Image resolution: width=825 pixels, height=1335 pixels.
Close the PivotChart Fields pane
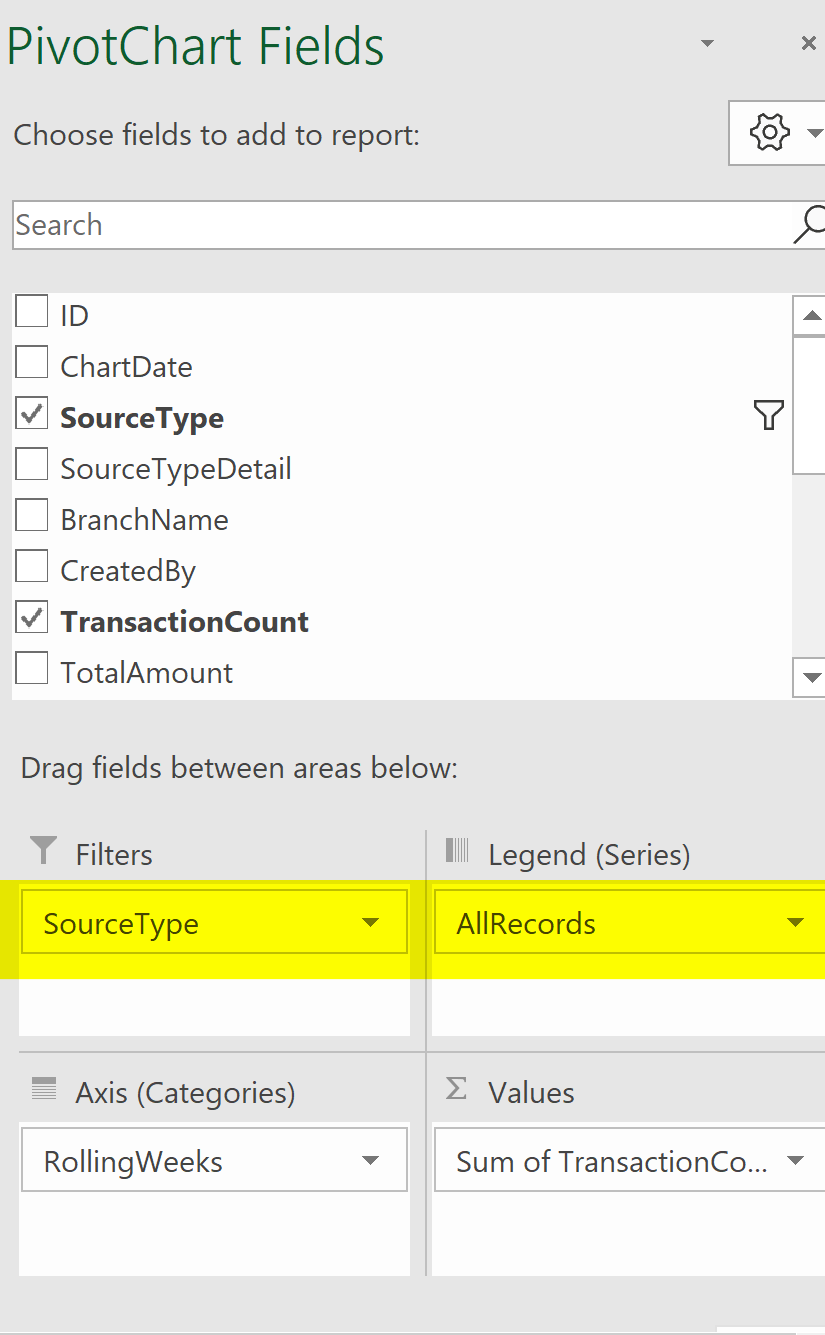point(809,43)
